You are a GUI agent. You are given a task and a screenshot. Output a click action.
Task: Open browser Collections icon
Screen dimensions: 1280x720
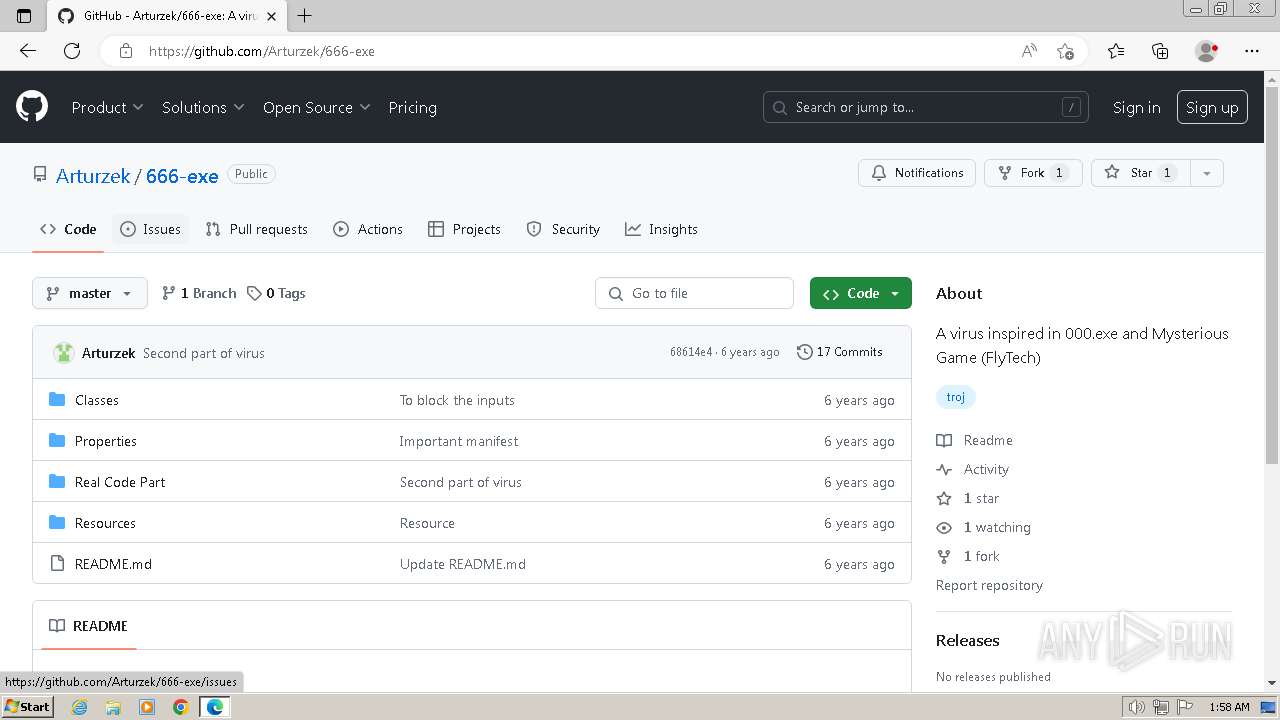click(1160, 51)
